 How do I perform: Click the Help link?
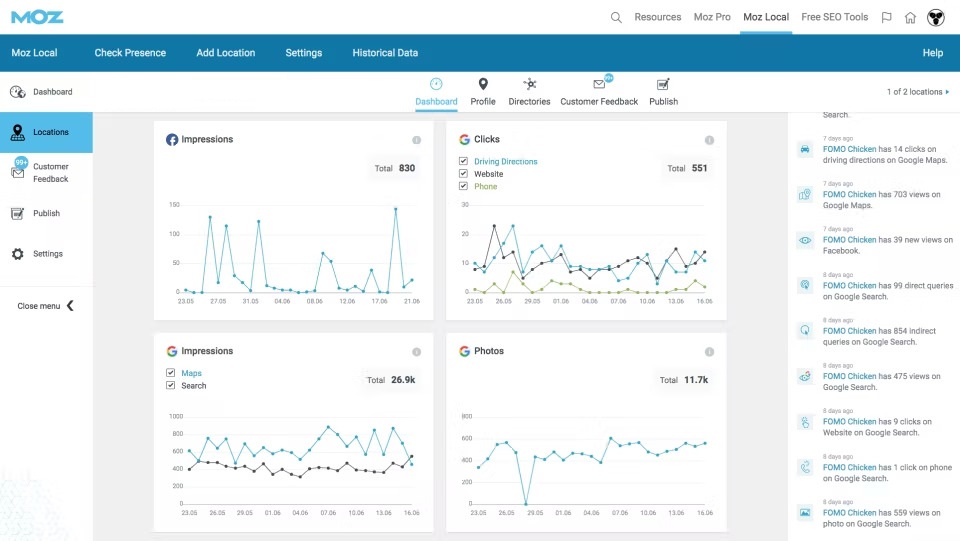pyautogui.click(x=932, y=53)
